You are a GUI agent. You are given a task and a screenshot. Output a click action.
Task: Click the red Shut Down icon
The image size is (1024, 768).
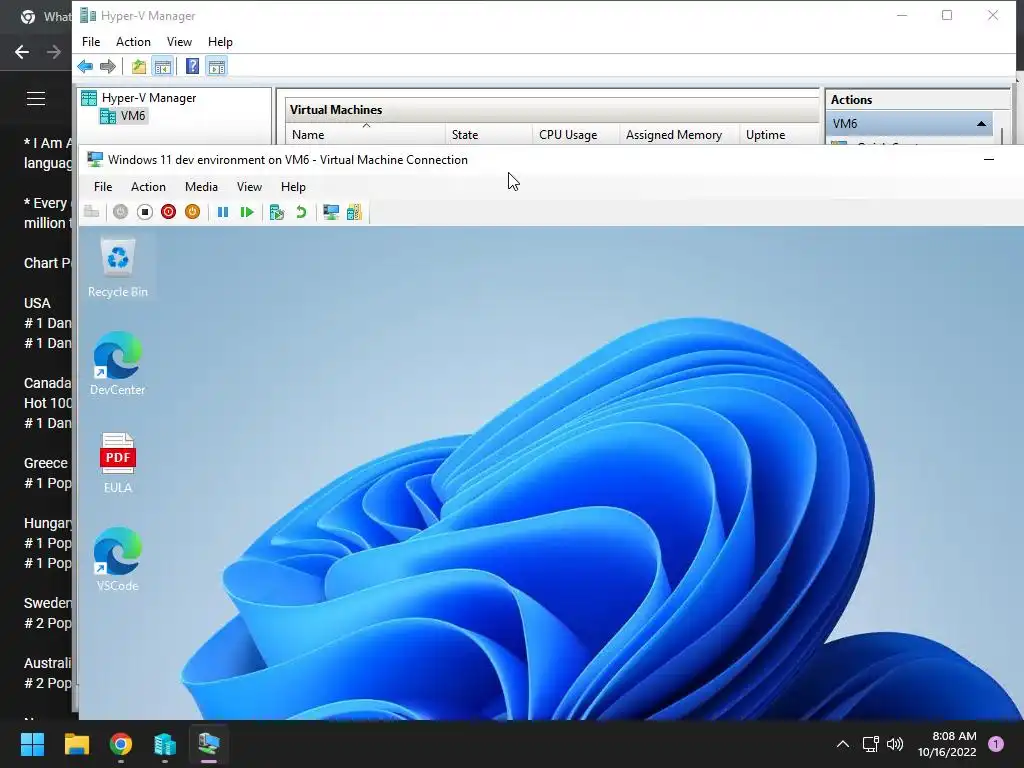(x=168, y=212)
